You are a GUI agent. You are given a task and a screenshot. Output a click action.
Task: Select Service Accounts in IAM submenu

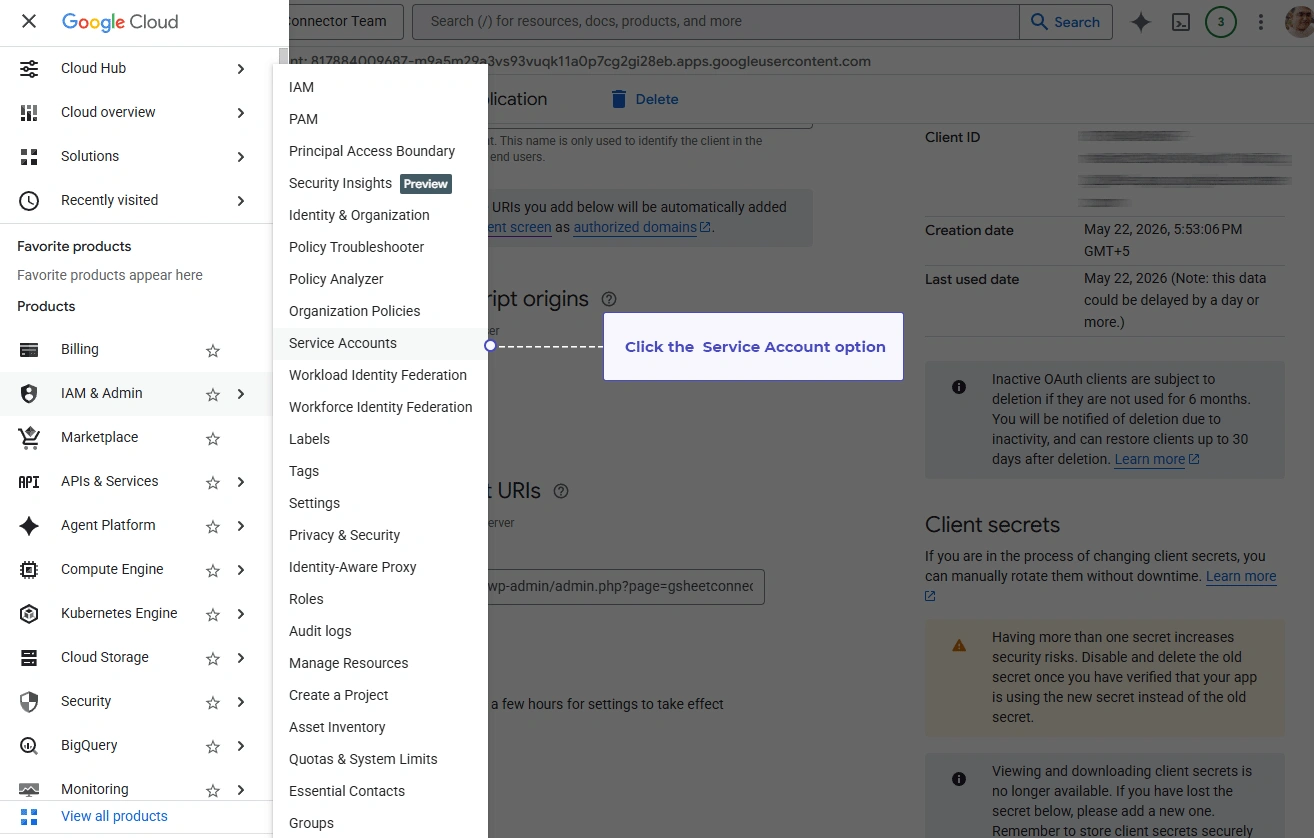coord(381,343)
